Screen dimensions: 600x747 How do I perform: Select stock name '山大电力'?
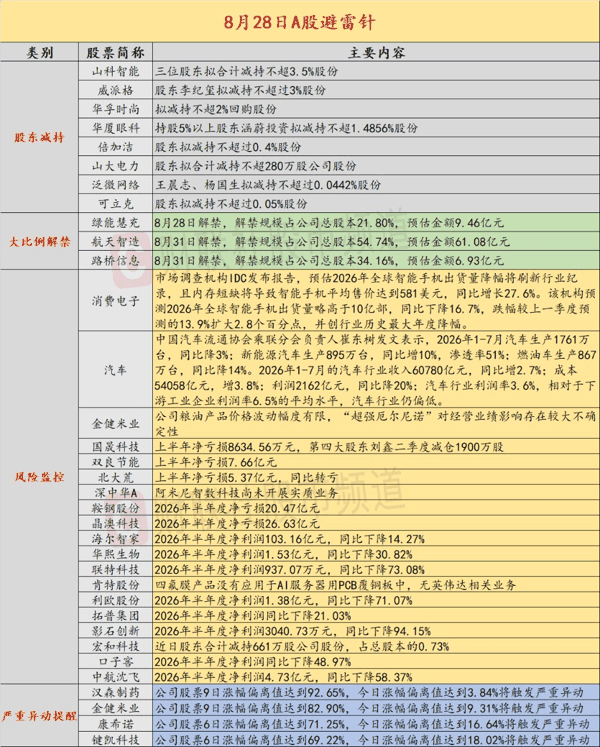click(115, 166)
